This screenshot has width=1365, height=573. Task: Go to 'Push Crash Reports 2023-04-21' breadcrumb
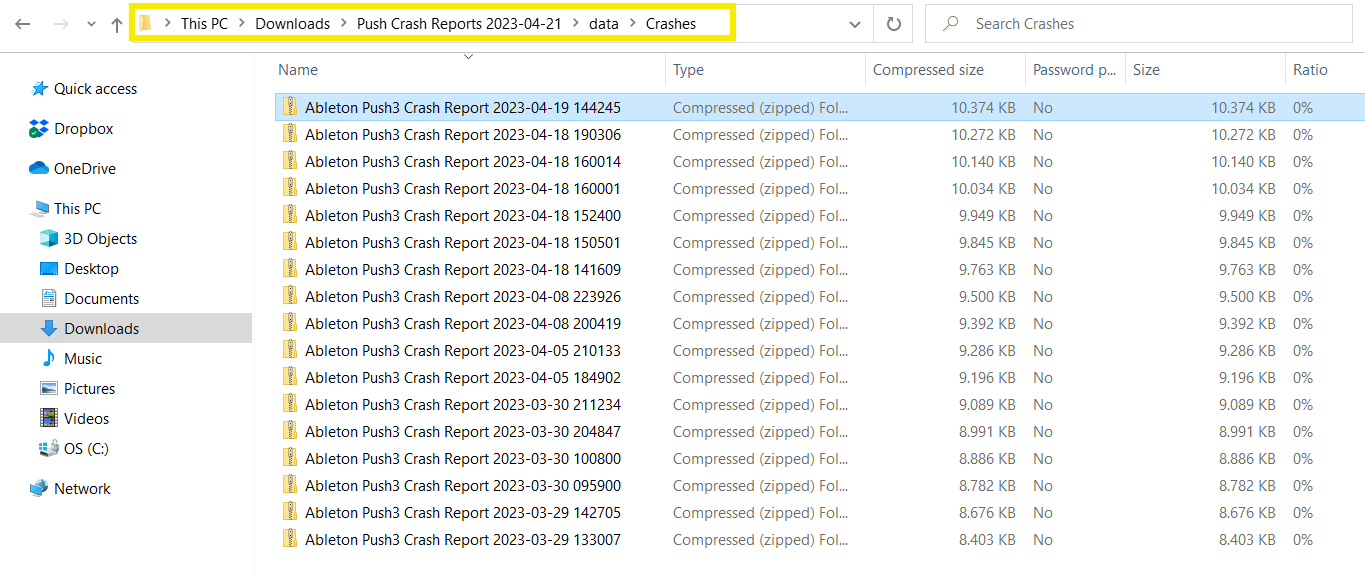[459, 24]
